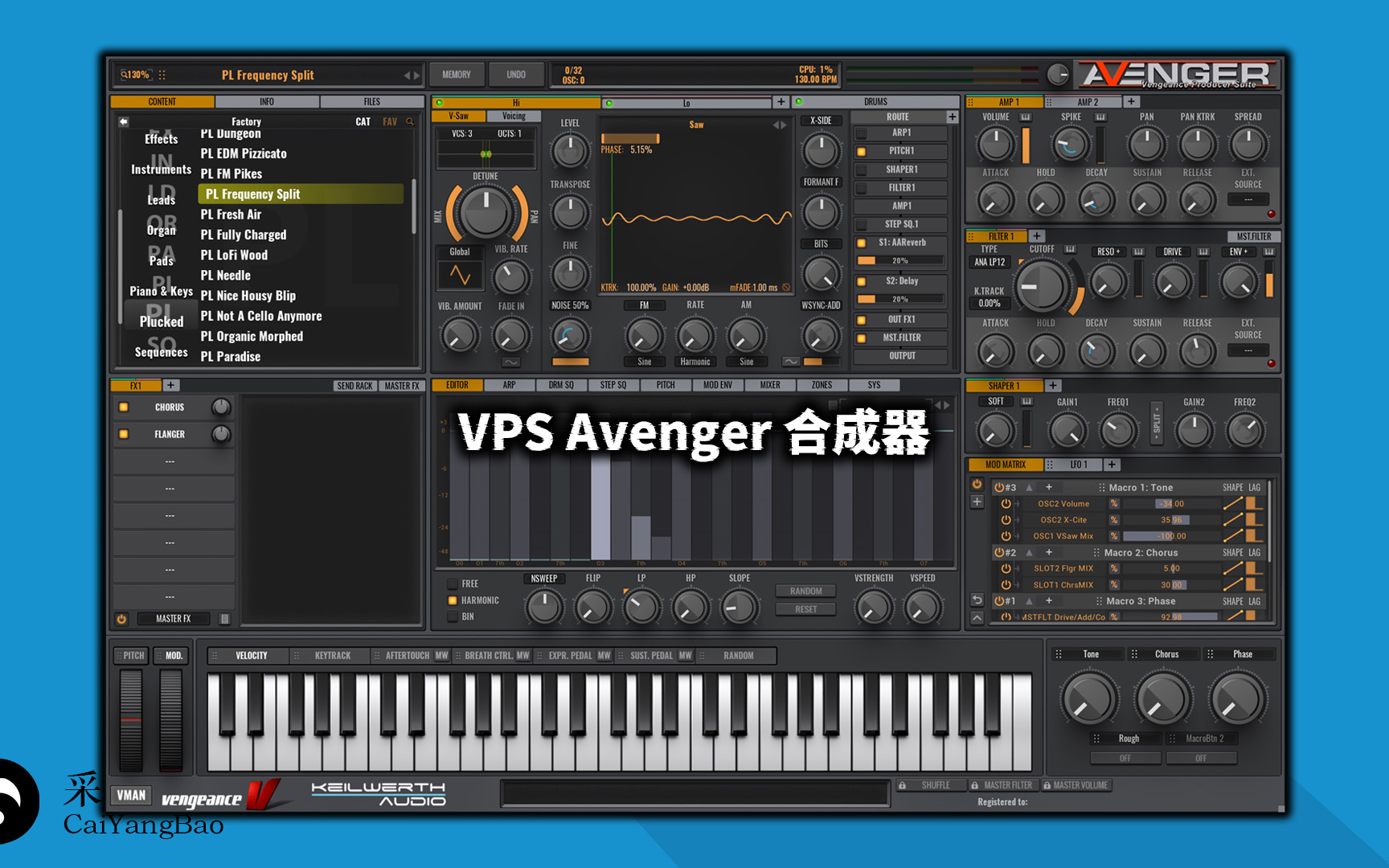This screenshot has width=1389, height=868.
Task: Switch to the Voicing tab
Action: (x=514, y=117)
